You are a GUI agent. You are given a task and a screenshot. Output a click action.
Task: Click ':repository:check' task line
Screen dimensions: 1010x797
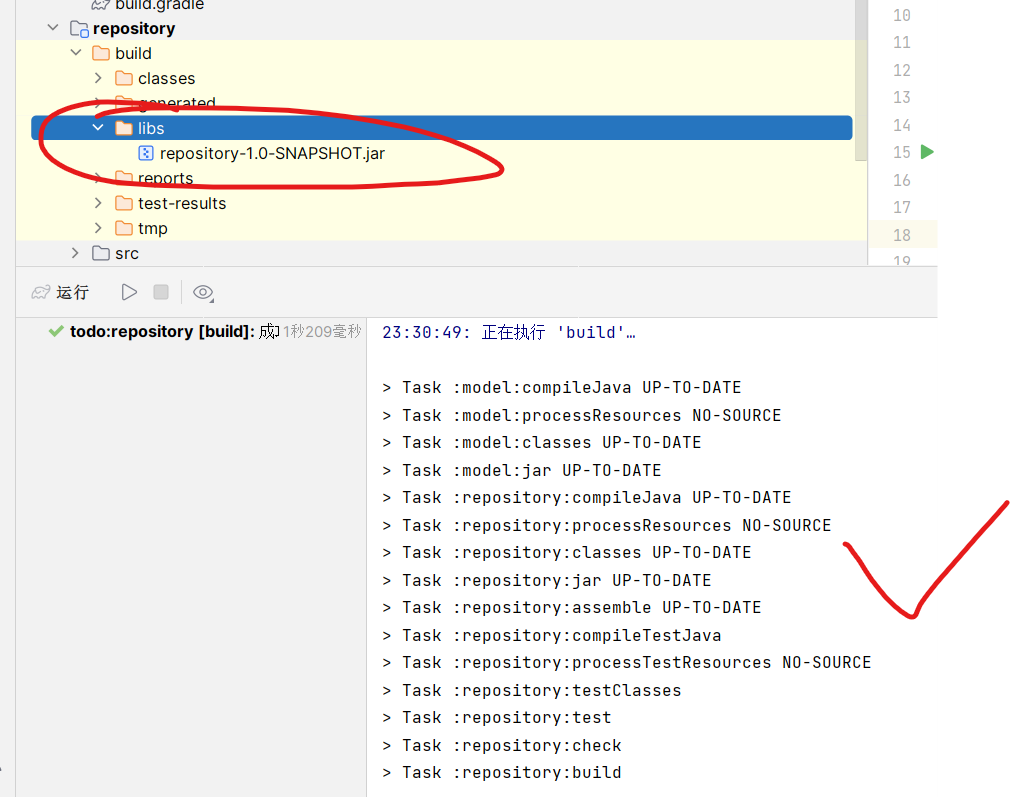[x=502, y=745]
